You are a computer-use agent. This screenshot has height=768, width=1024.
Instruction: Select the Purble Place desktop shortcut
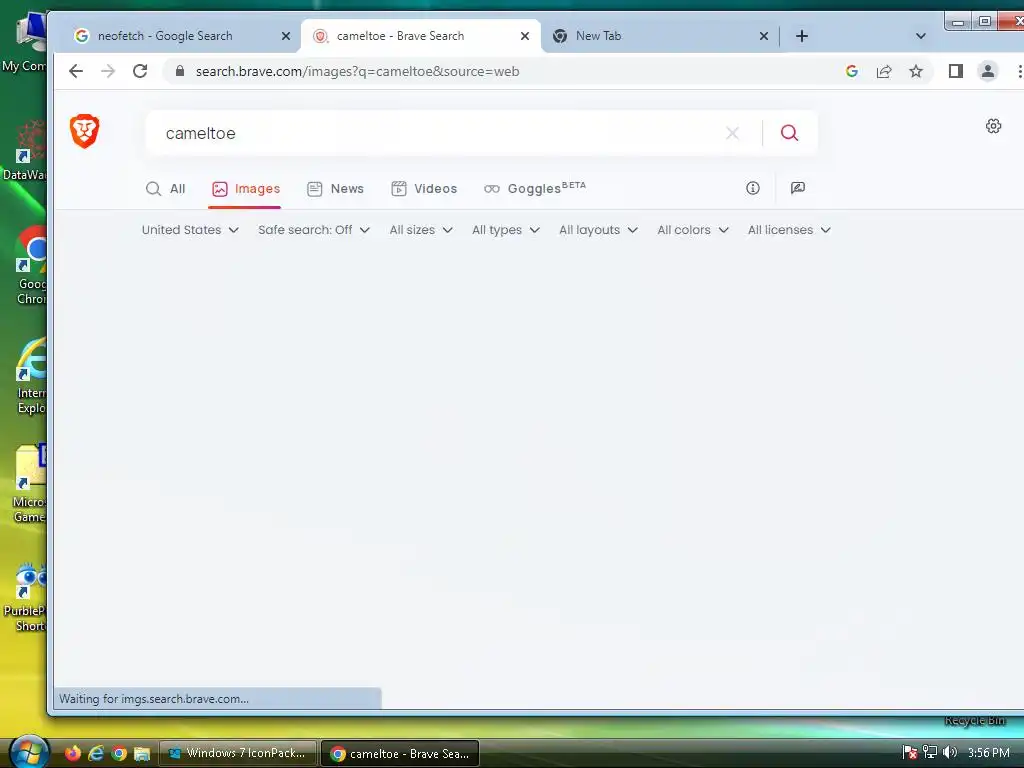pos(26,596)
